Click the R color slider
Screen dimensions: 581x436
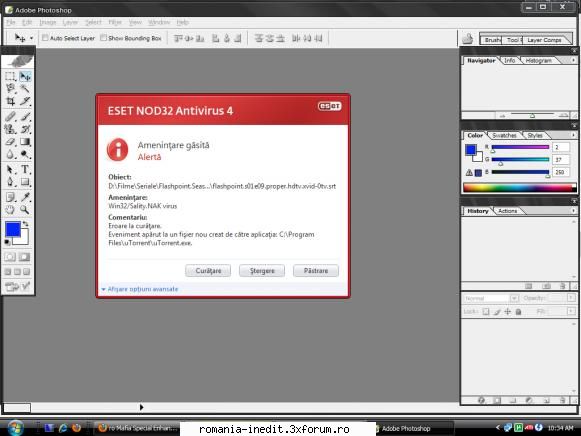tap(520, 147)
